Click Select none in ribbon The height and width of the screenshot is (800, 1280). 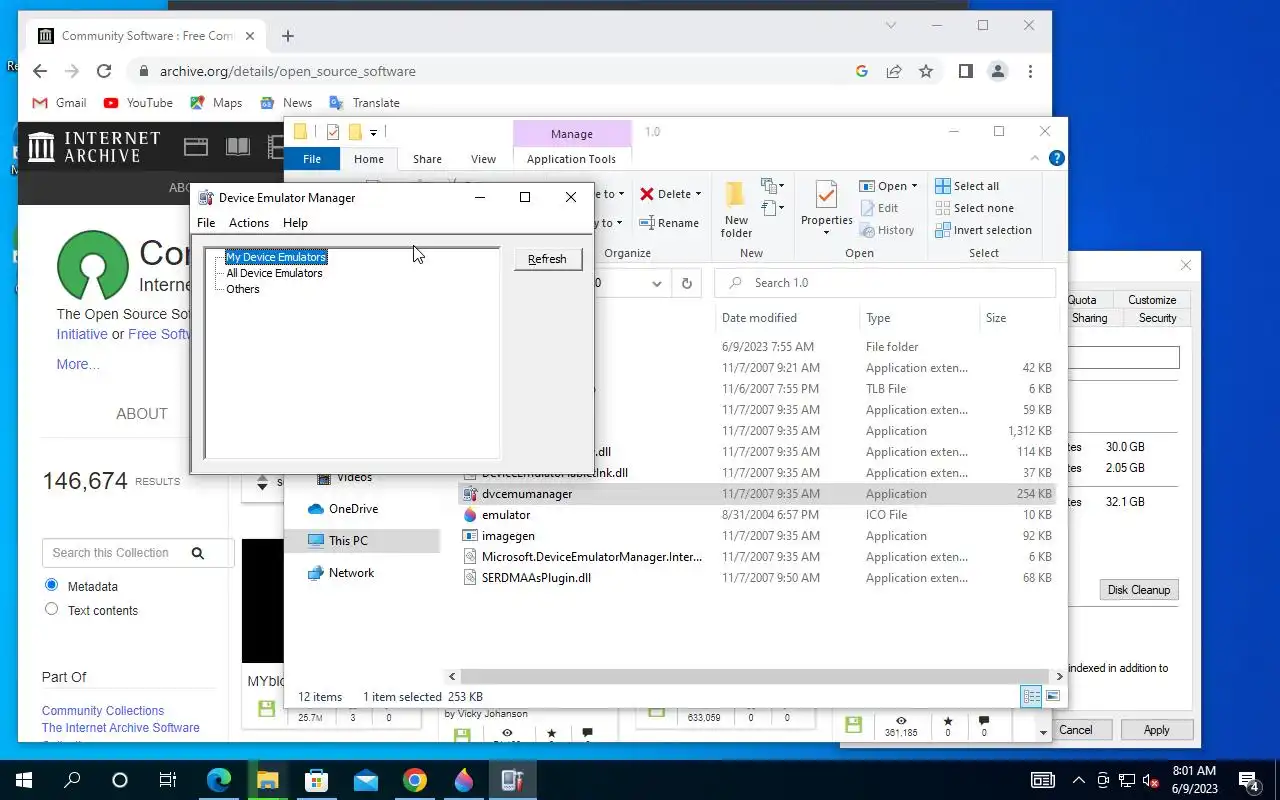click(974, 208)
